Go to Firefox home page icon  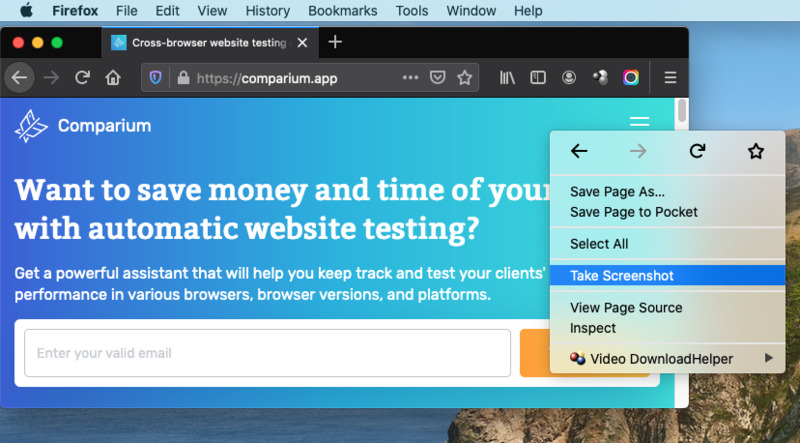(x=113, y=78)
